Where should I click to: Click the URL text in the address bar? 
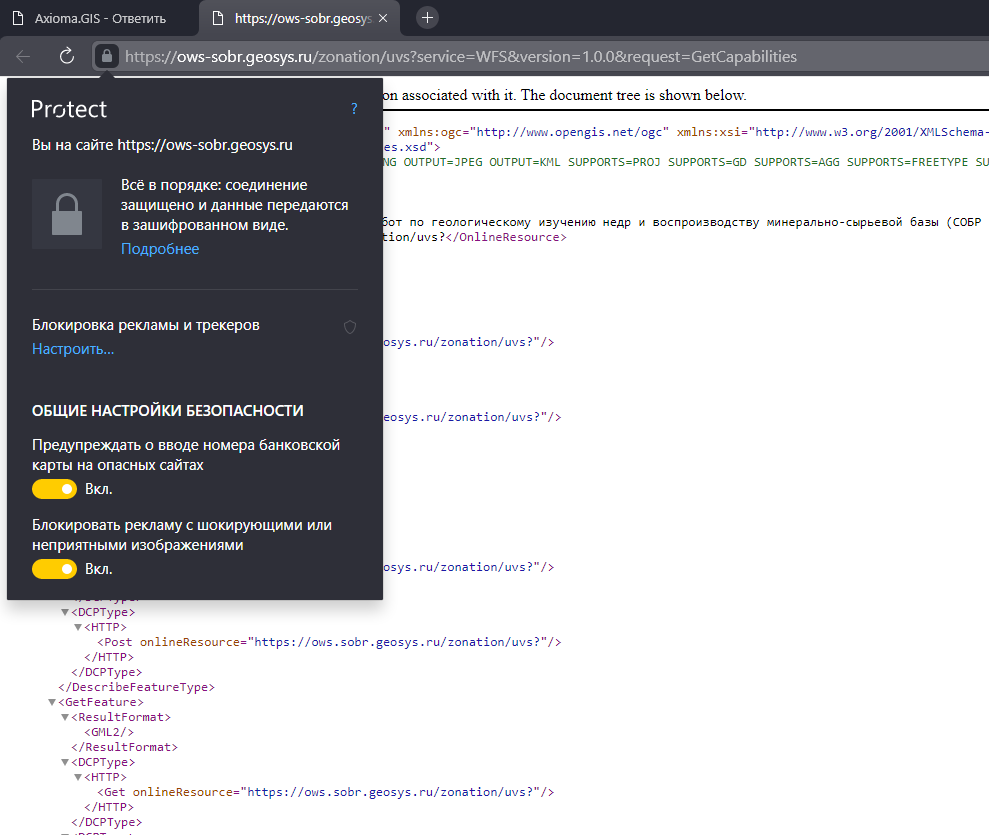460,56
